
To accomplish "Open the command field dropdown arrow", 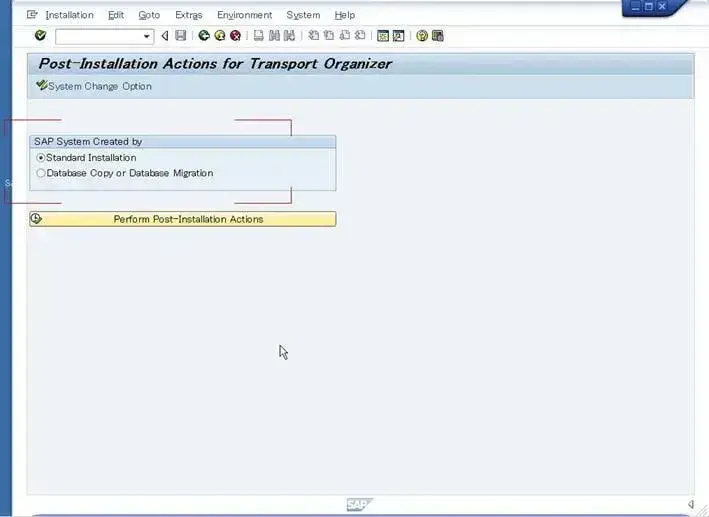I will [147, 36].
